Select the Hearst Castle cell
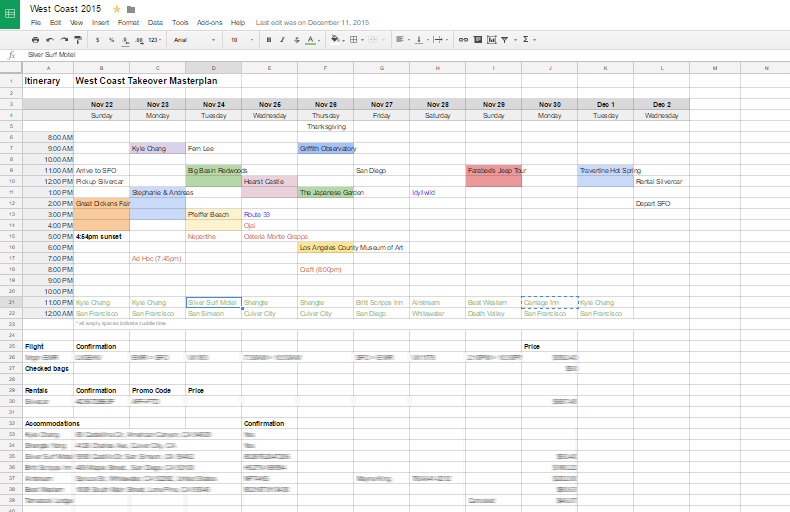 click(x=270, y=181)
